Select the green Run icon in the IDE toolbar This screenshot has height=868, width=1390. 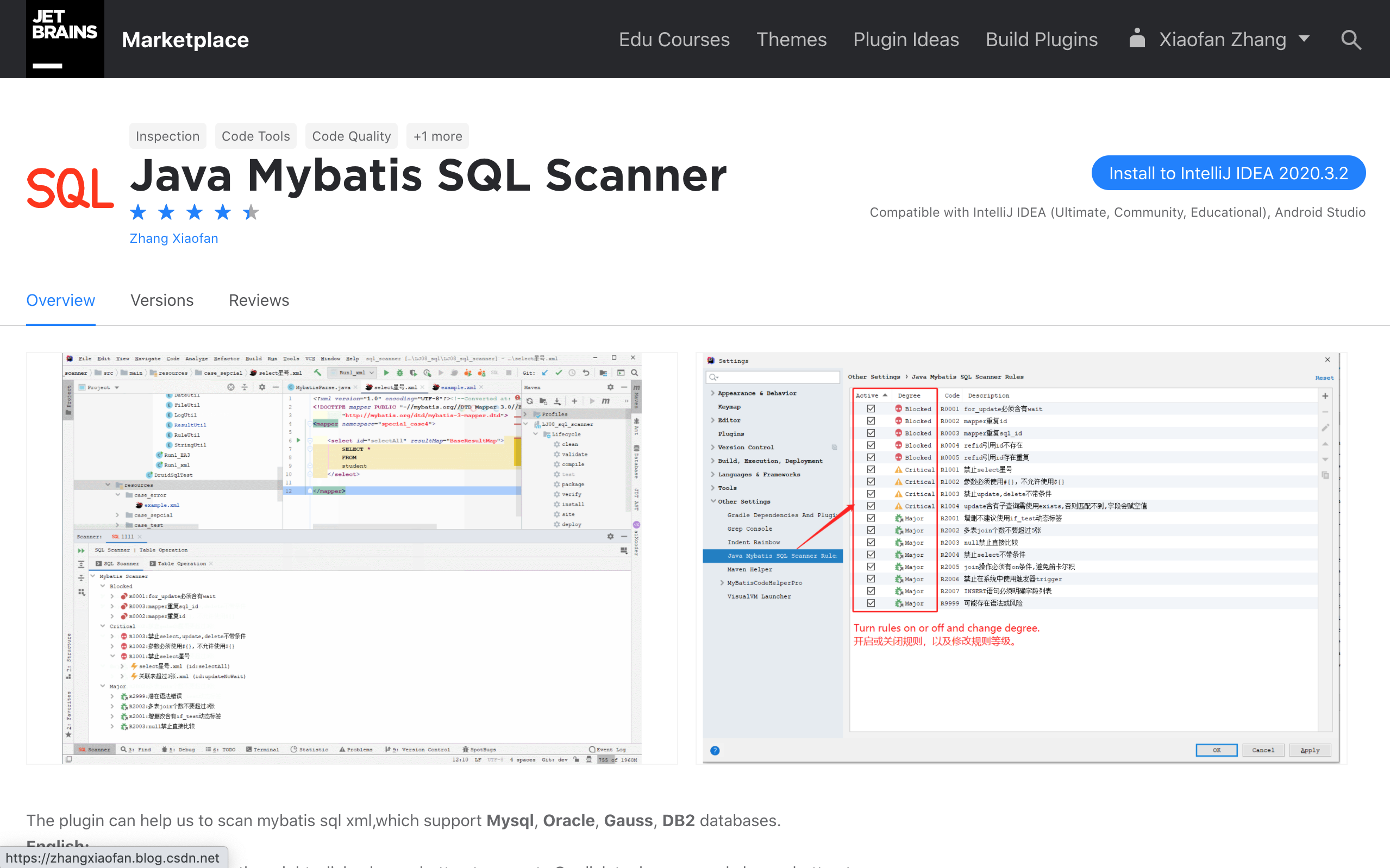[x=386, y=373]
